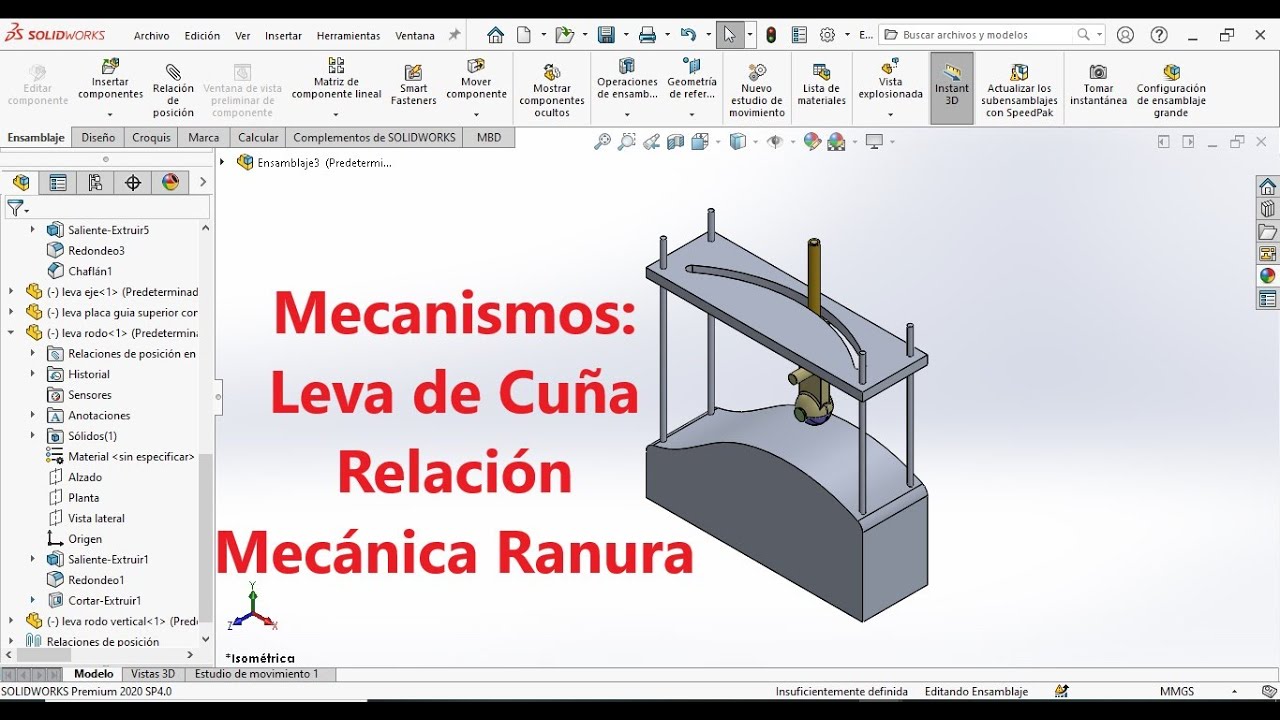Open the Custom Properties icon in task pane

pos(1268,298)
